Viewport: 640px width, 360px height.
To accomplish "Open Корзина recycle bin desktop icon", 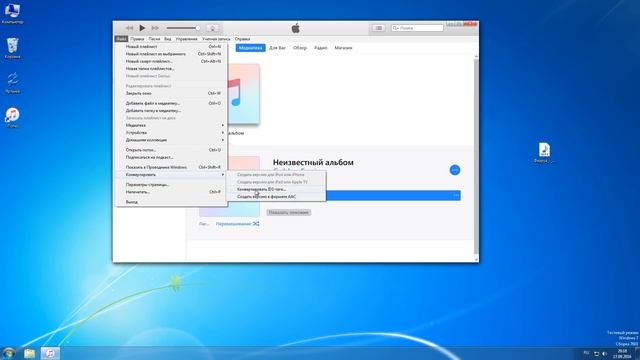I will (x=12, y=48).
